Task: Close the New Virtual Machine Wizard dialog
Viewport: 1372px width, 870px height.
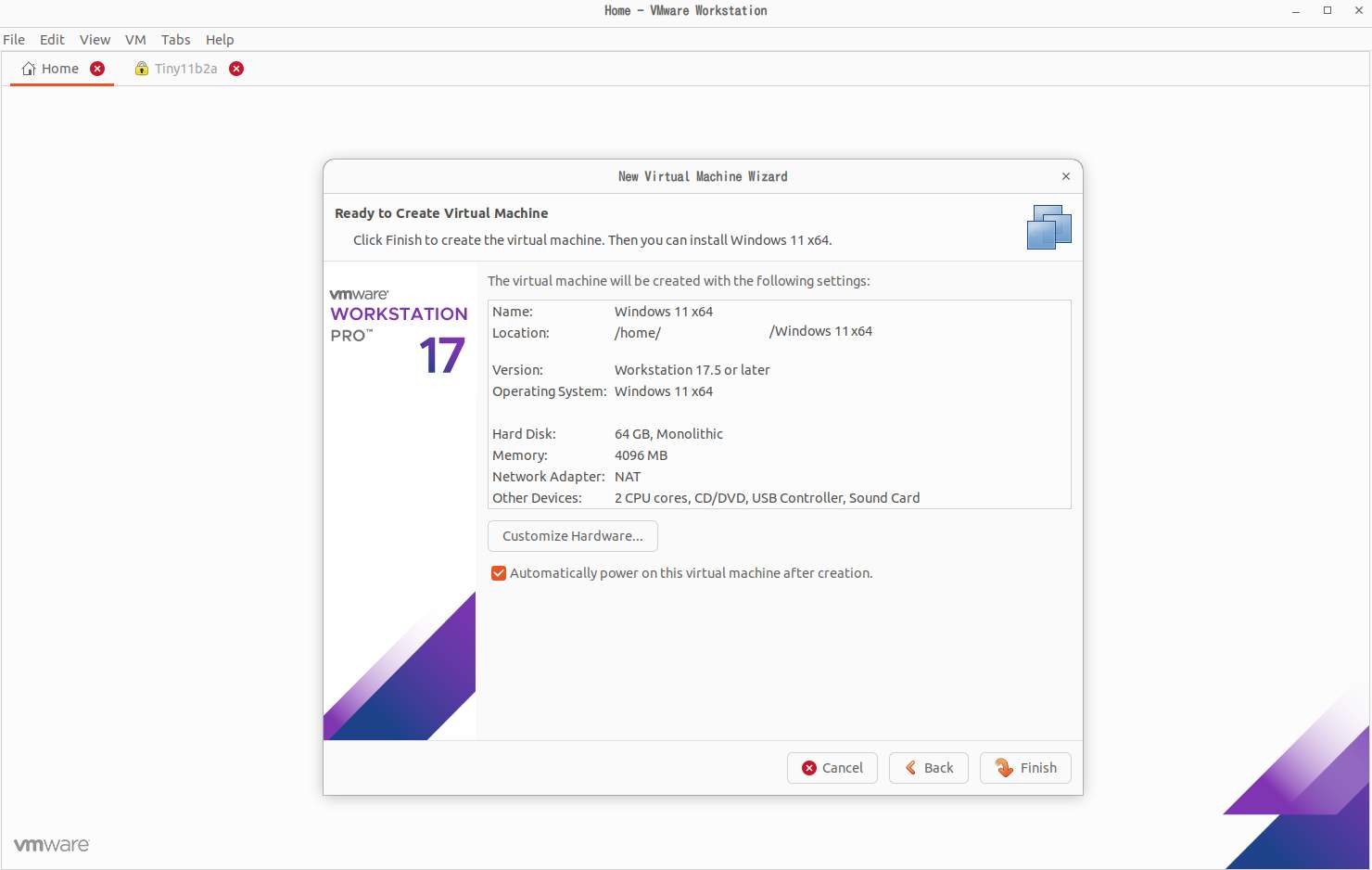Action: [1066, 176]
